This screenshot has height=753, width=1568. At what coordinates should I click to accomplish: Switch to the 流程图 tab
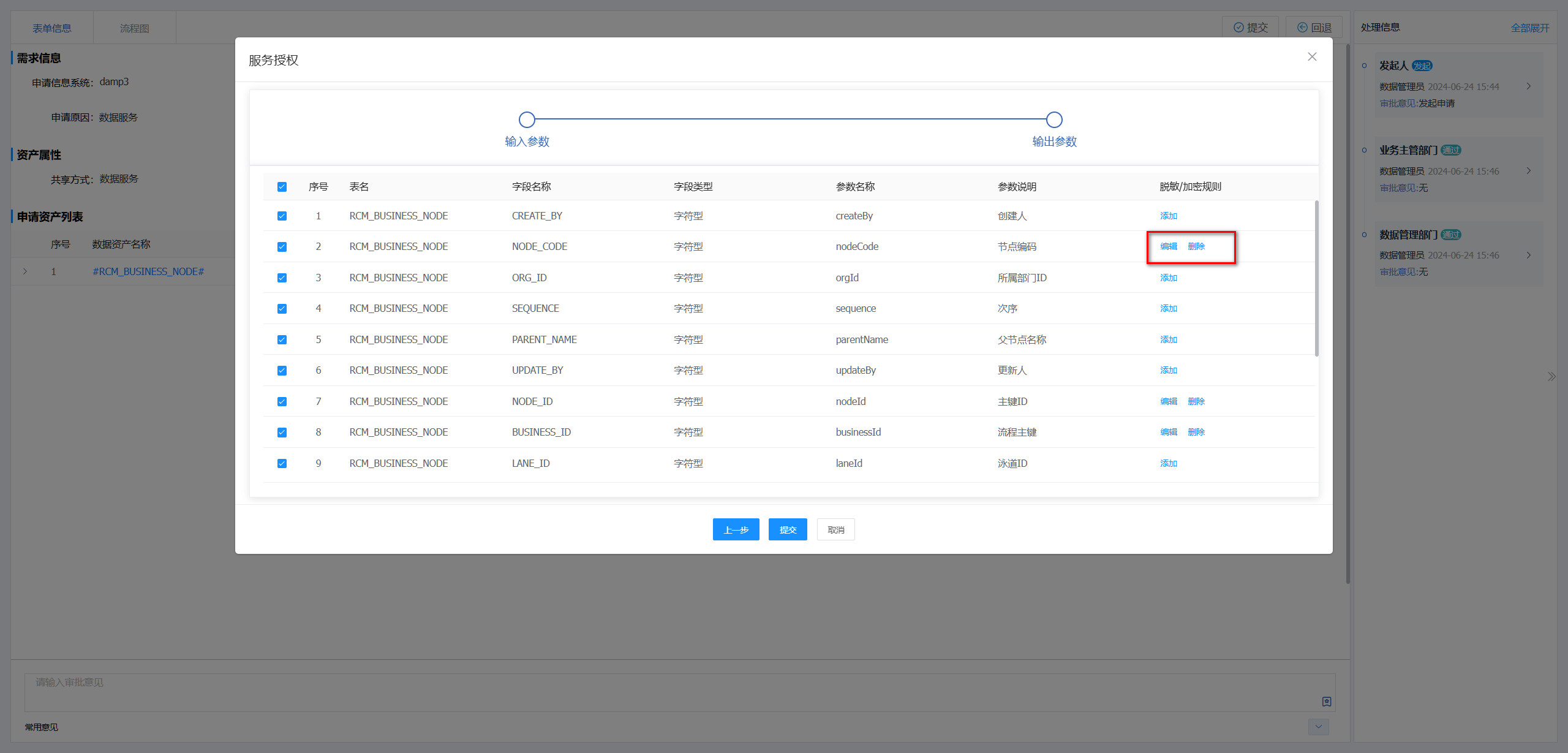point(134,28)
